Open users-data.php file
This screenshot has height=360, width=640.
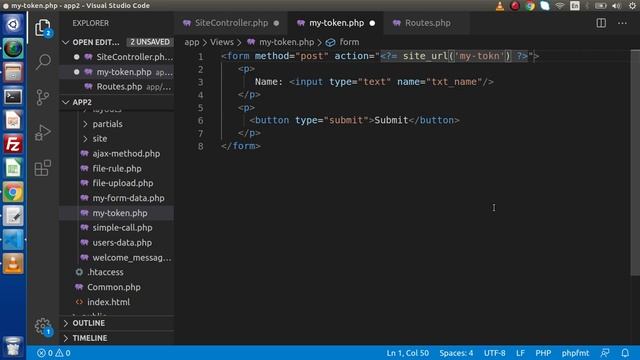[122, 242]
